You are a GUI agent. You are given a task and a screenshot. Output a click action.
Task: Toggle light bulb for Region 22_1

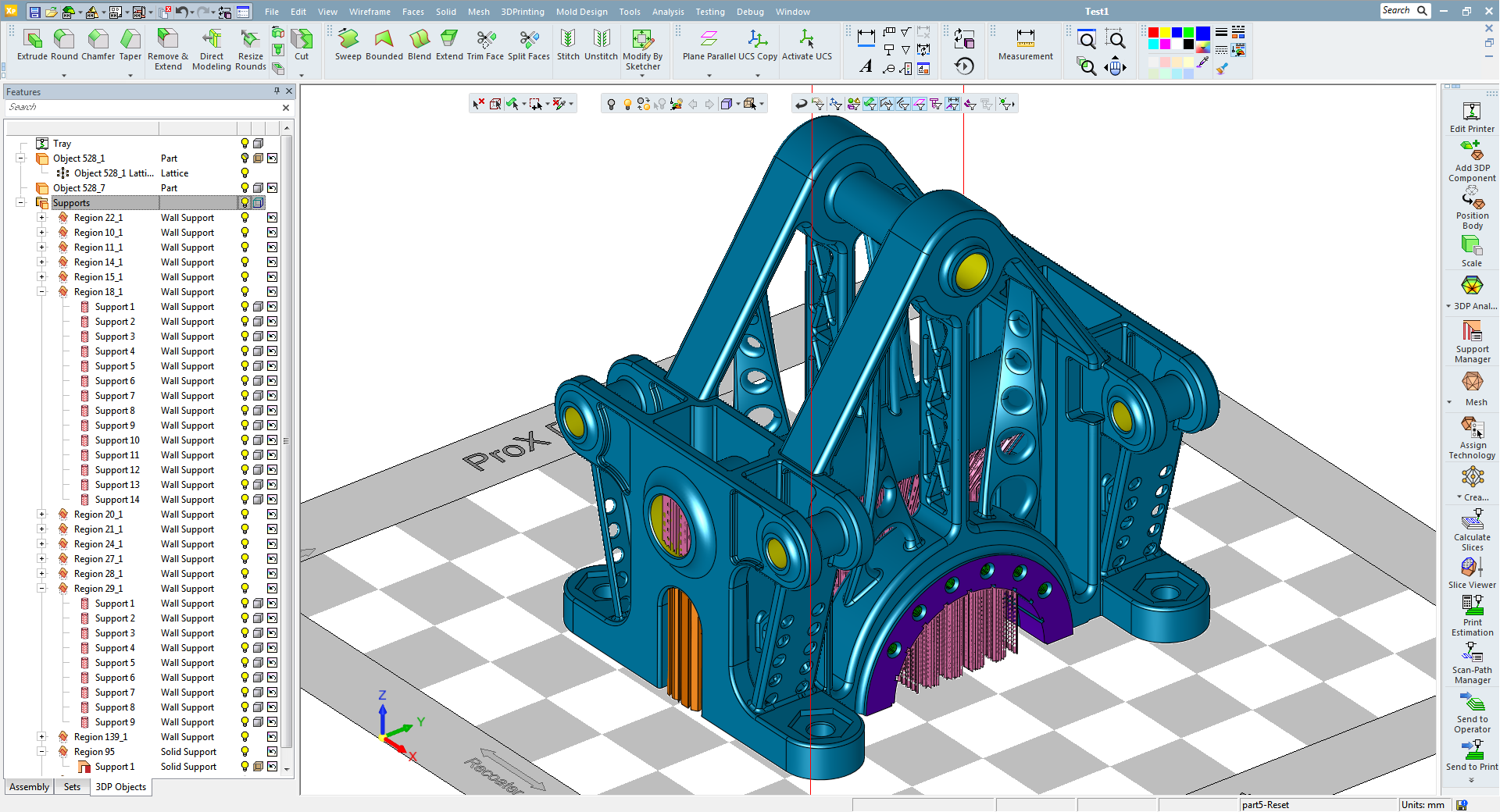(245, 218)
